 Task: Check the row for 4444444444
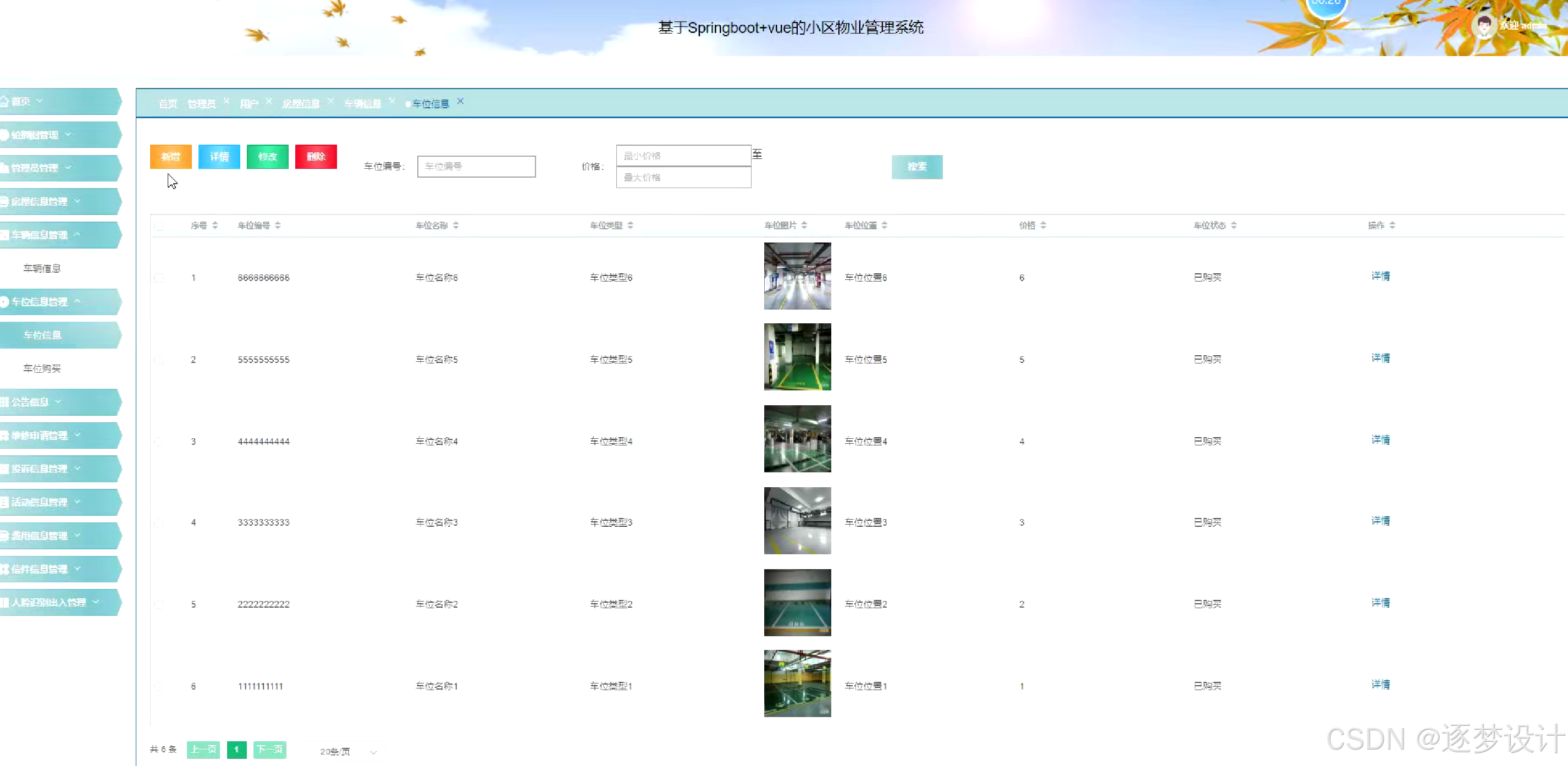click(x=159, y=442)
